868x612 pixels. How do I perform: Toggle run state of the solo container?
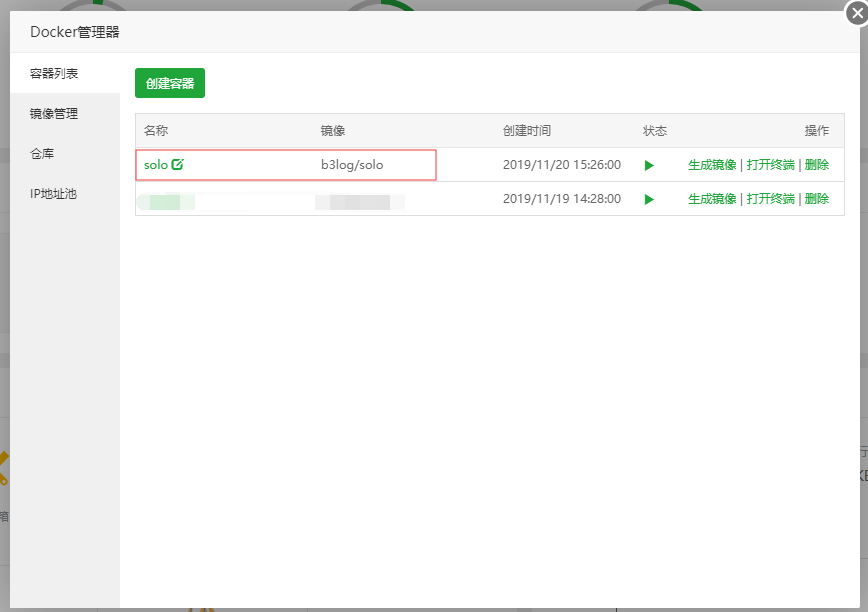click(x=649, y=165)
